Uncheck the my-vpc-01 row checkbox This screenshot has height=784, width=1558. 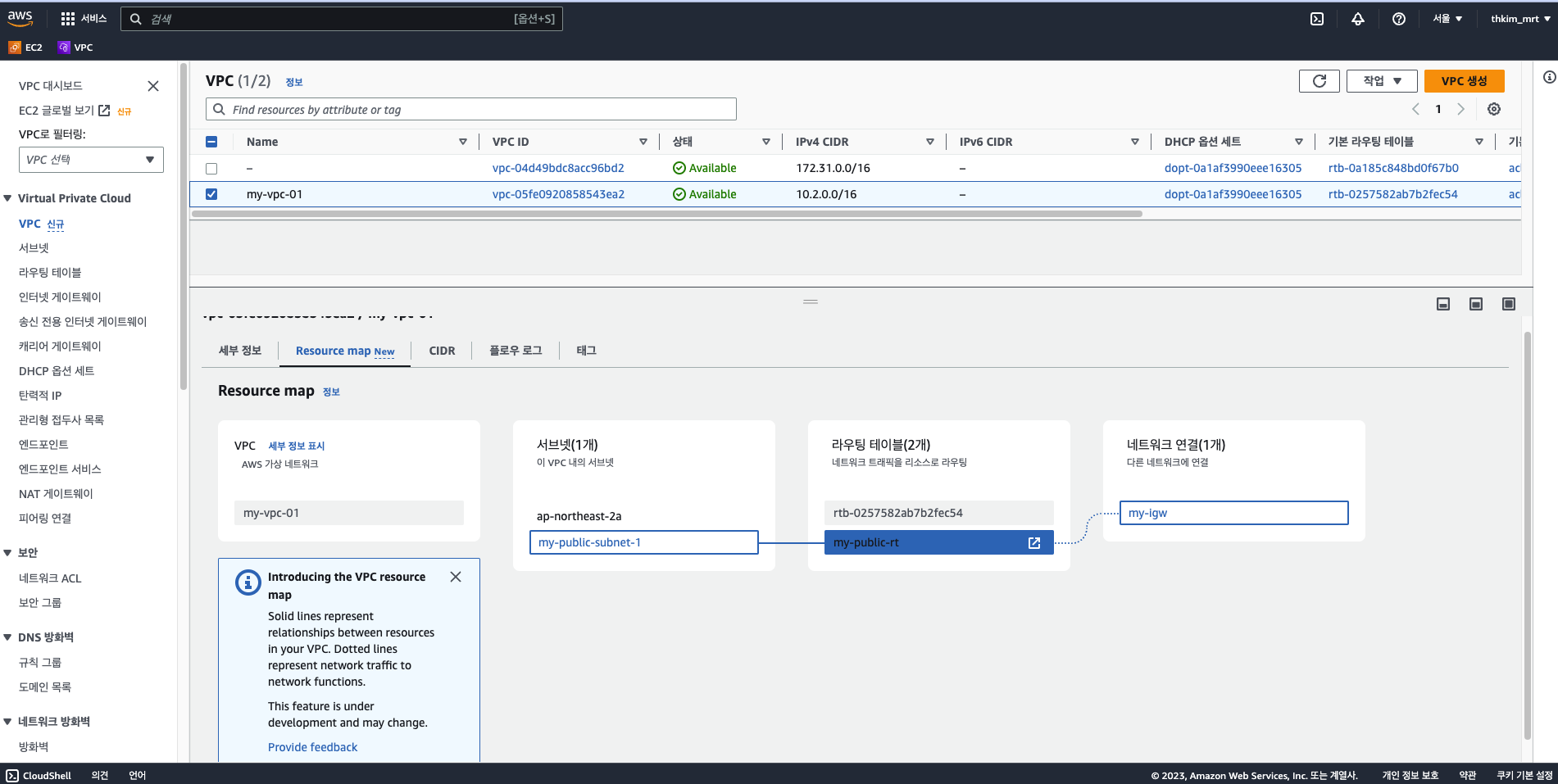(211, 194)
